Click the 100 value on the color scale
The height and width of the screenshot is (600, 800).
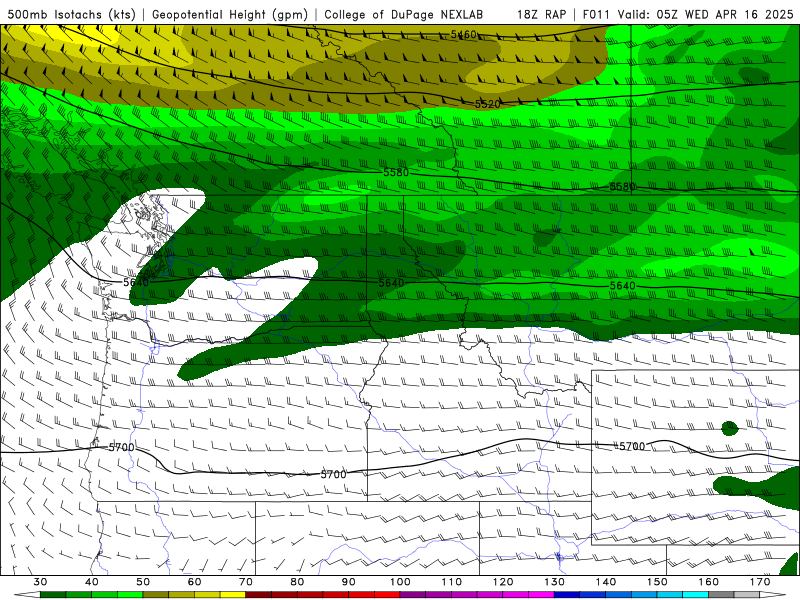point(400,582)
